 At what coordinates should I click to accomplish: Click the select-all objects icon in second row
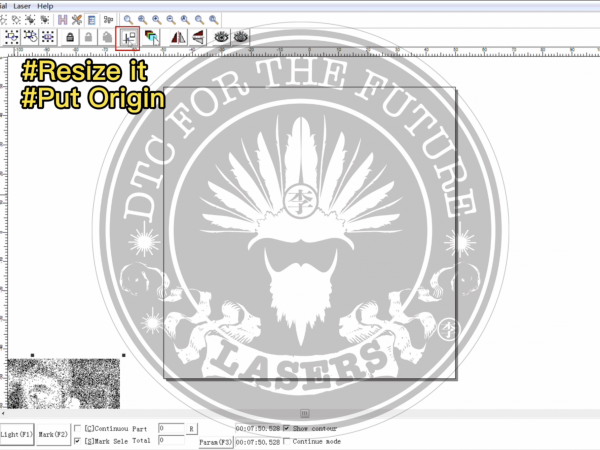pos(11,37)
